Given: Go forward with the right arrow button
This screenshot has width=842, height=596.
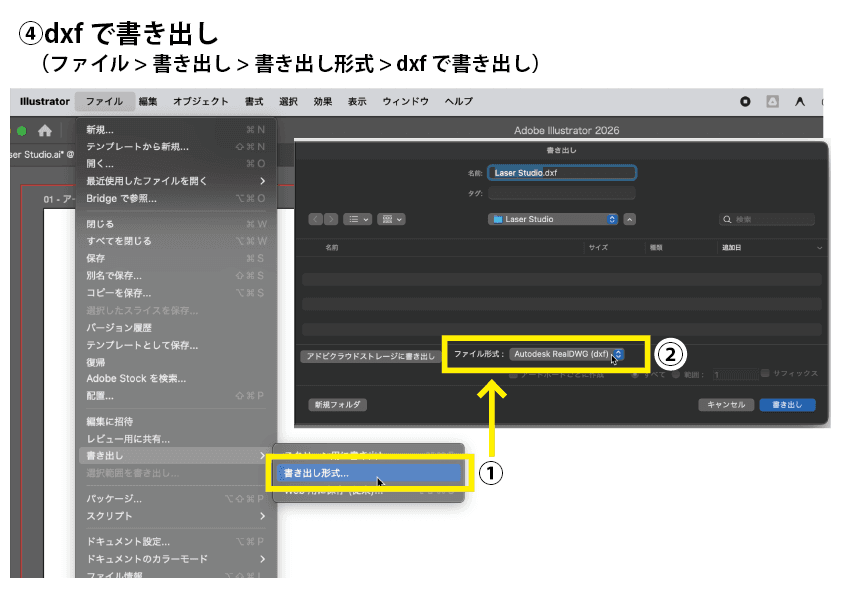Looking at the screenshot, I should (331, 219).
